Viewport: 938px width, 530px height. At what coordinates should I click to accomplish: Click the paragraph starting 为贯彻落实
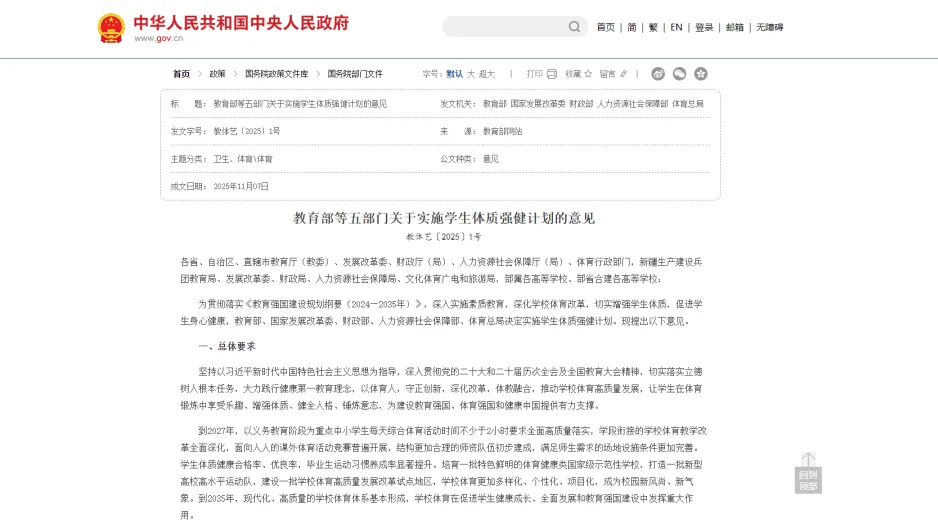coord(441,313)
